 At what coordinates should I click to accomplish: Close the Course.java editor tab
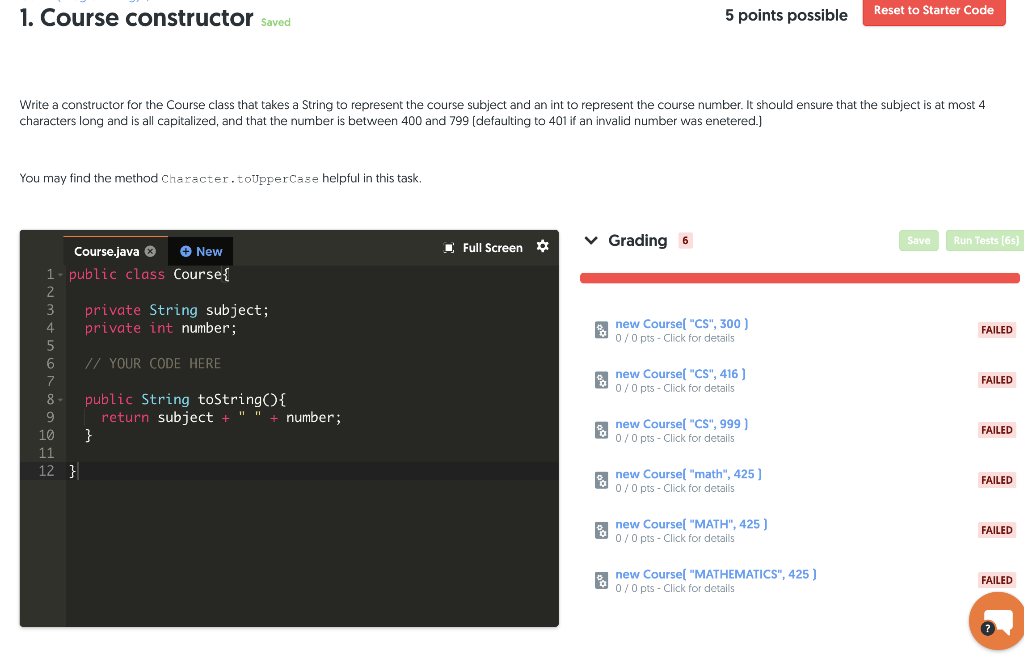click(150, 251)
